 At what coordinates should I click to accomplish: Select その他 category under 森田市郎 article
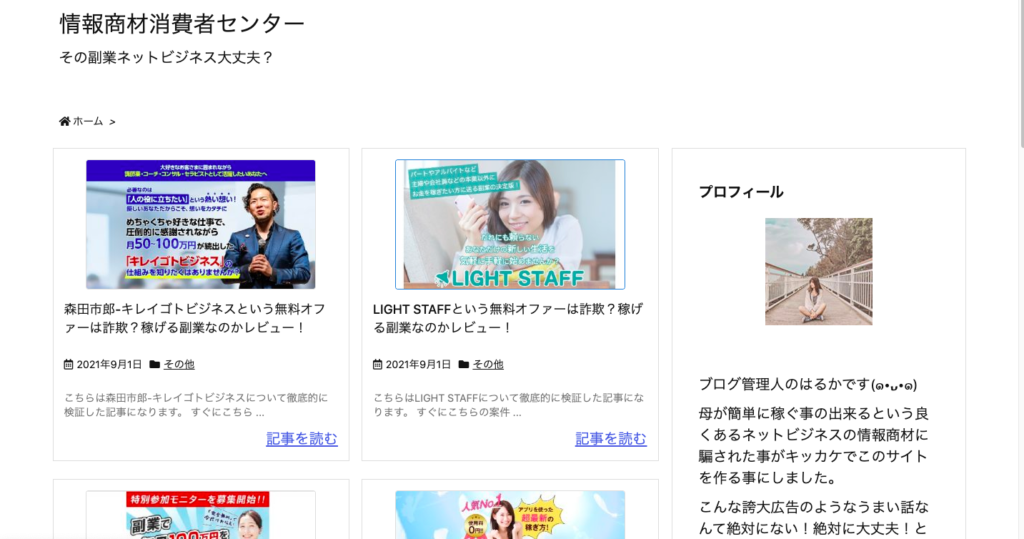point(179,365)
